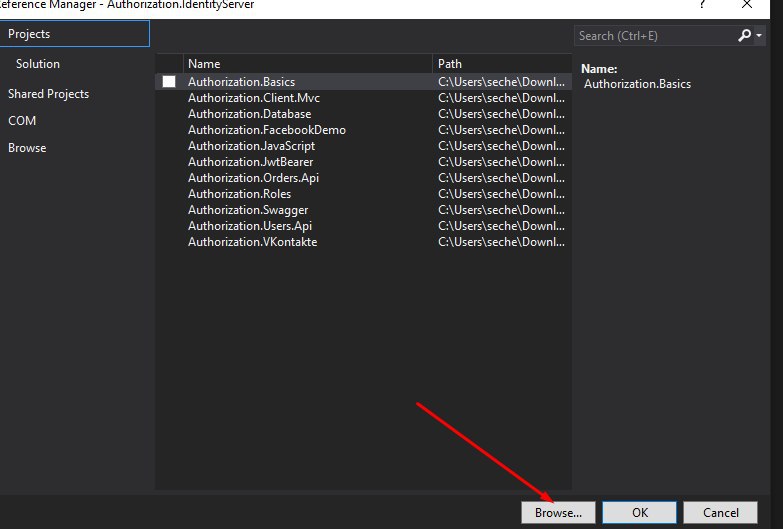Screen dimensions: 783x529
Task: Switch to the COM category
Action: click(x=22, y=121)
